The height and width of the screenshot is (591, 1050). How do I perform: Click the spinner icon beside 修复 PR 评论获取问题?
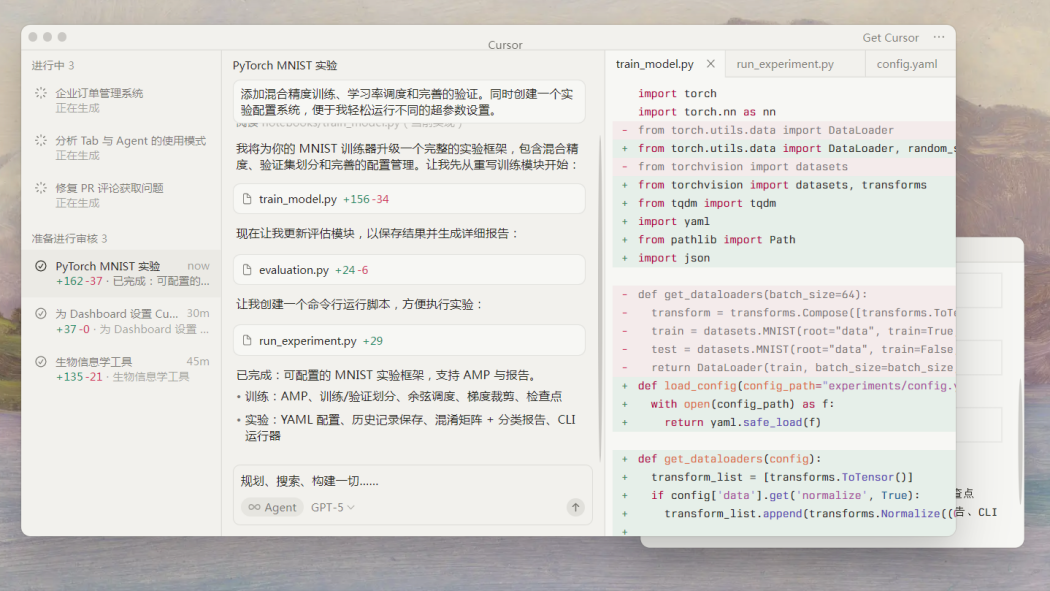pos(41,188)
